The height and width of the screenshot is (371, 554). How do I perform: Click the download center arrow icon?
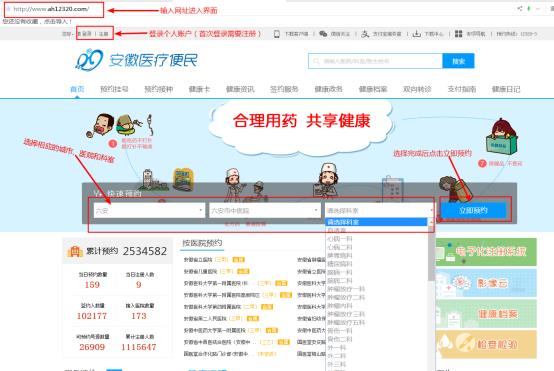417,34
